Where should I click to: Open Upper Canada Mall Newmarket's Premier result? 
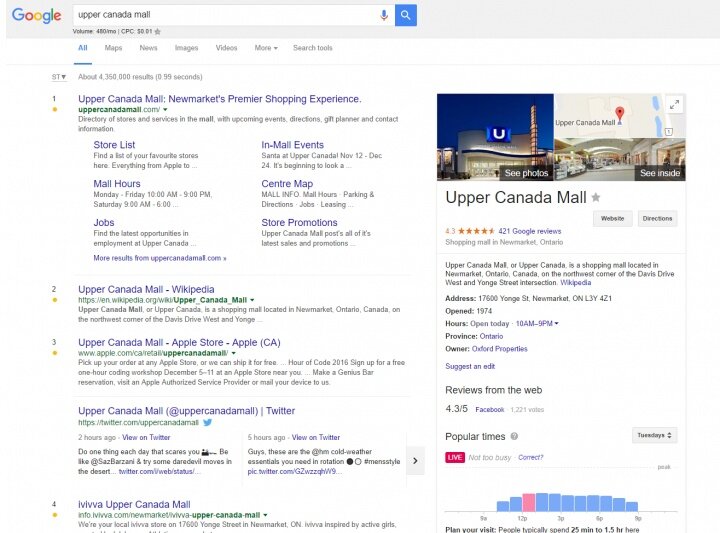tap(219, 99)
